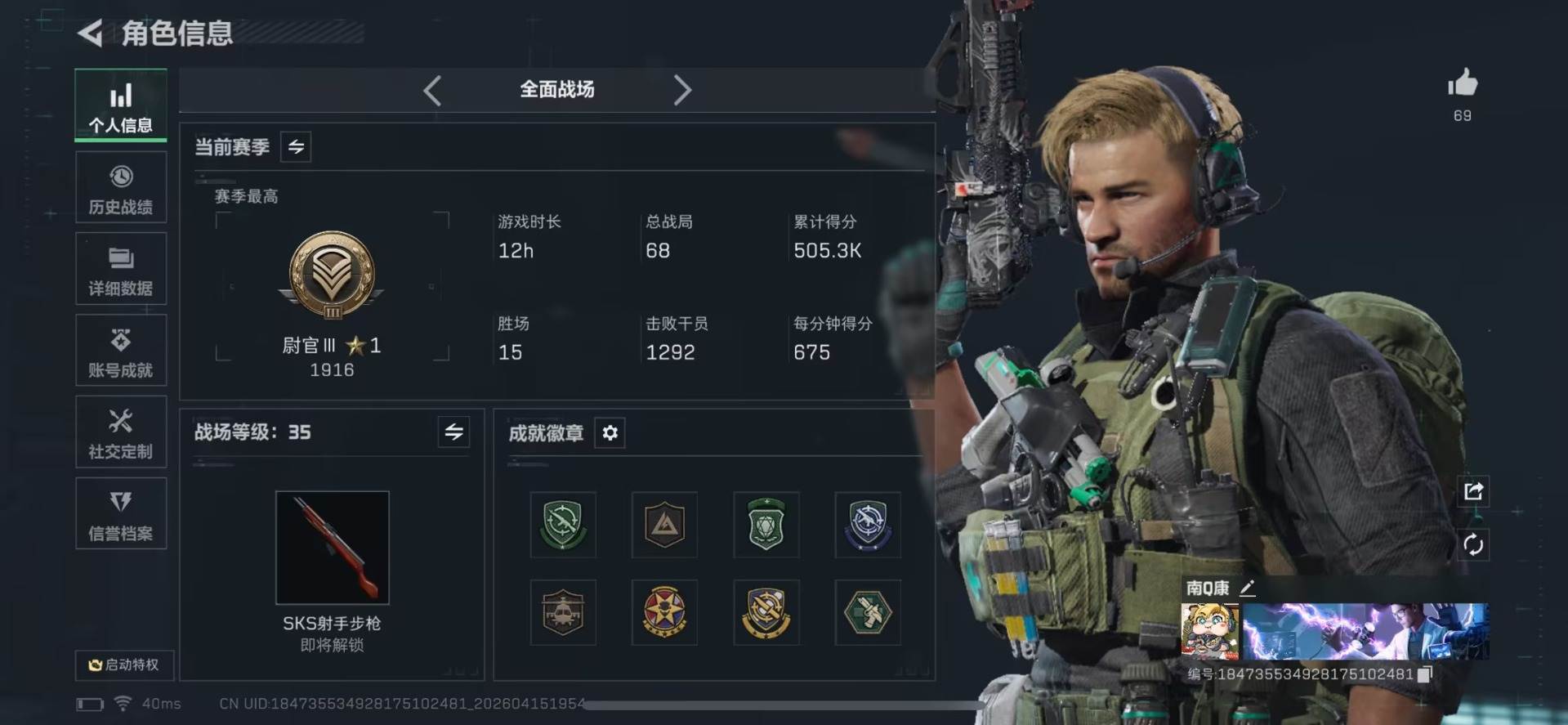Select the SKS射手步枪 weapon thumbnail

pyautogui.click(x=333, y=548)
